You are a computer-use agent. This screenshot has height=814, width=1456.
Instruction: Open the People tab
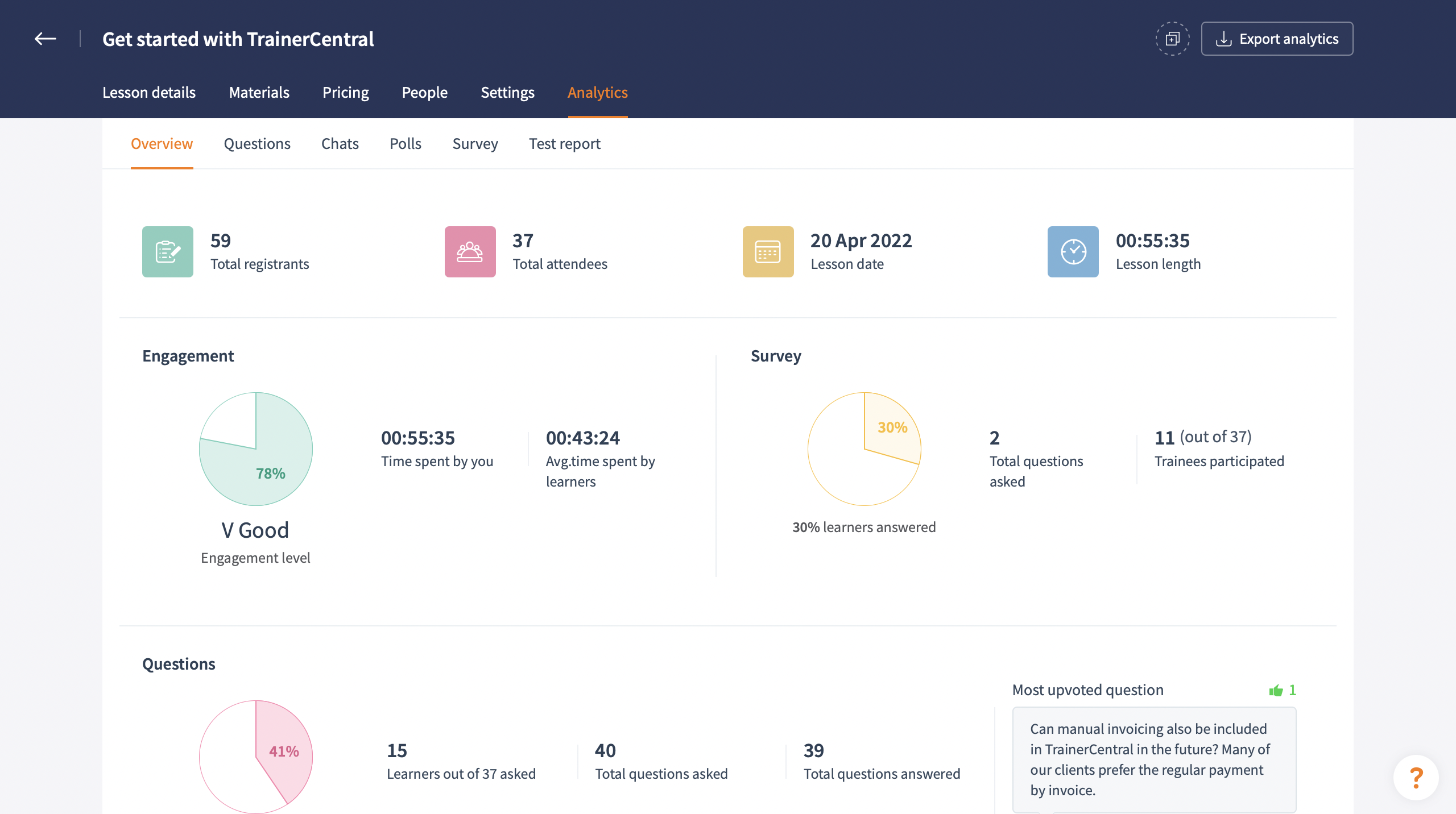point(424,92)
